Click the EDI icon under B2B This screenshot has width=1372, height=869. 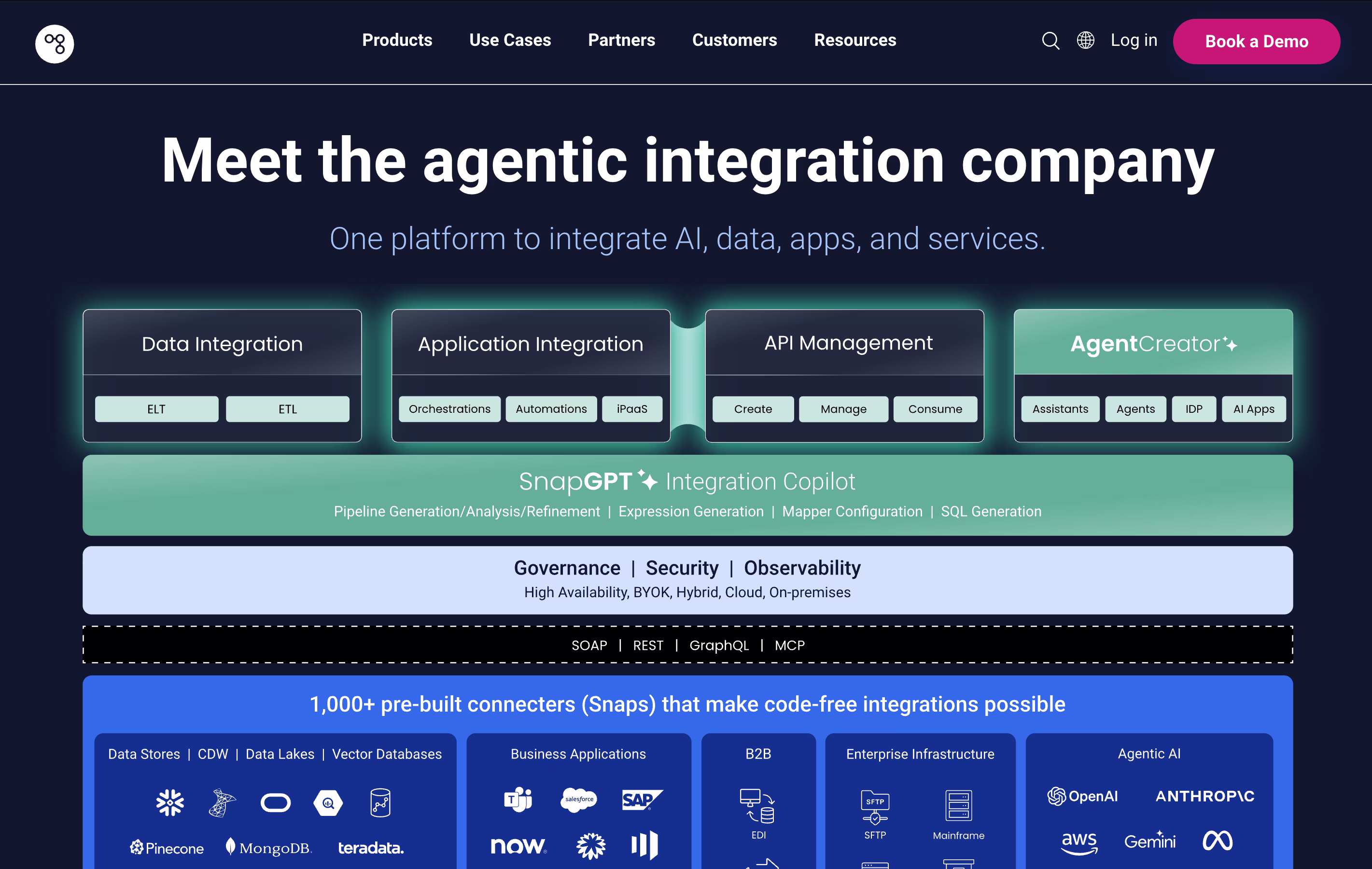[758, 806]
